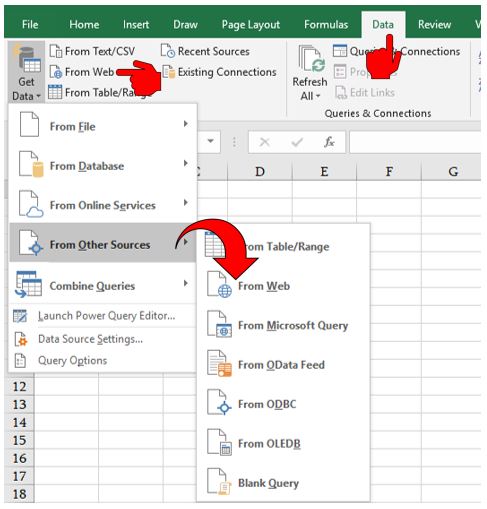Open Query Options
The image size is (487, 509).
point(103,360)
